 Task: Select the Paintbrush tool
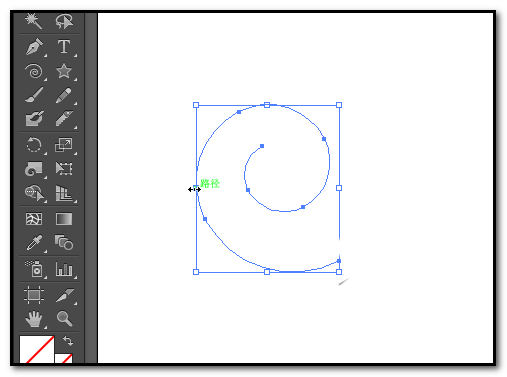tap(34, 95)
